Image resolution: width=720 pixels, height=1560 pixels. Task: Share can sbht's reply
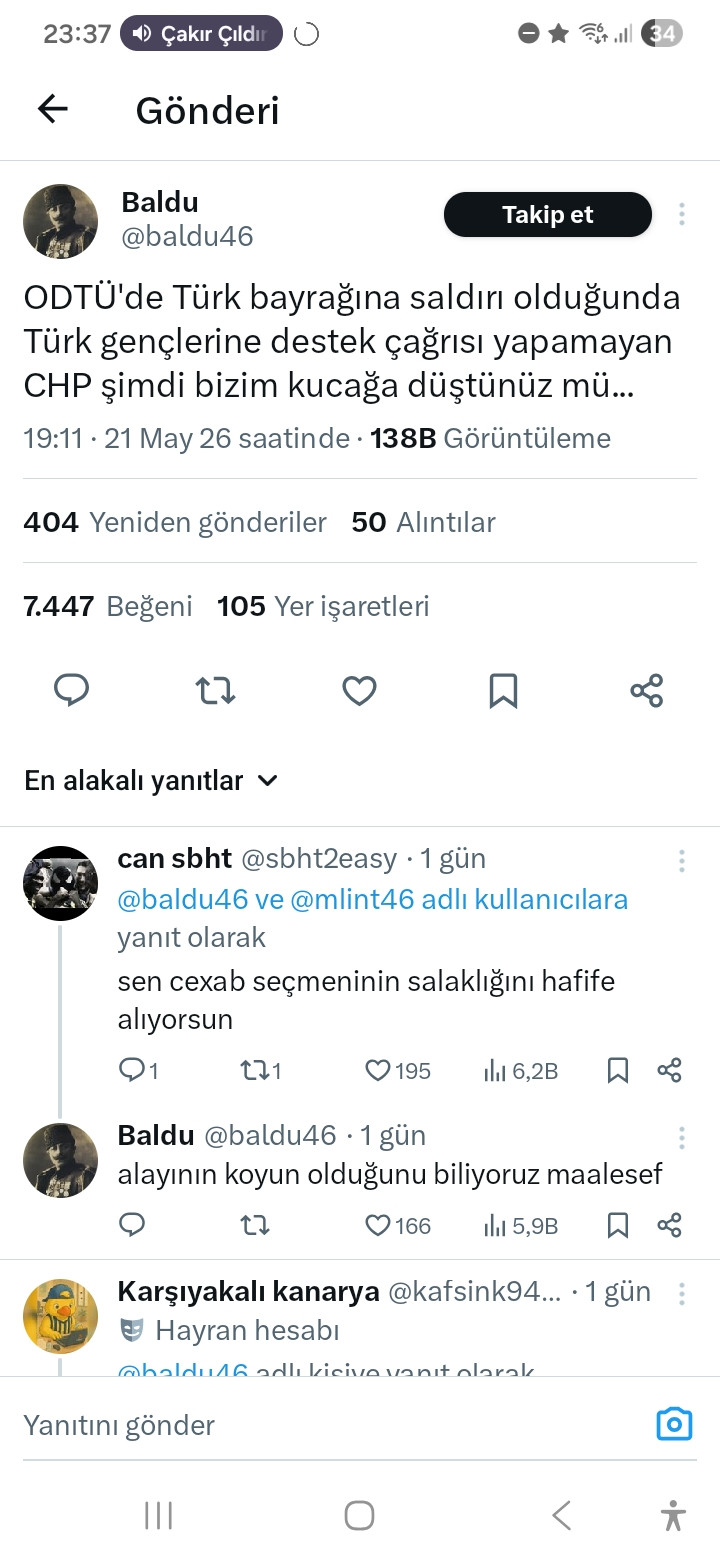669,1071
